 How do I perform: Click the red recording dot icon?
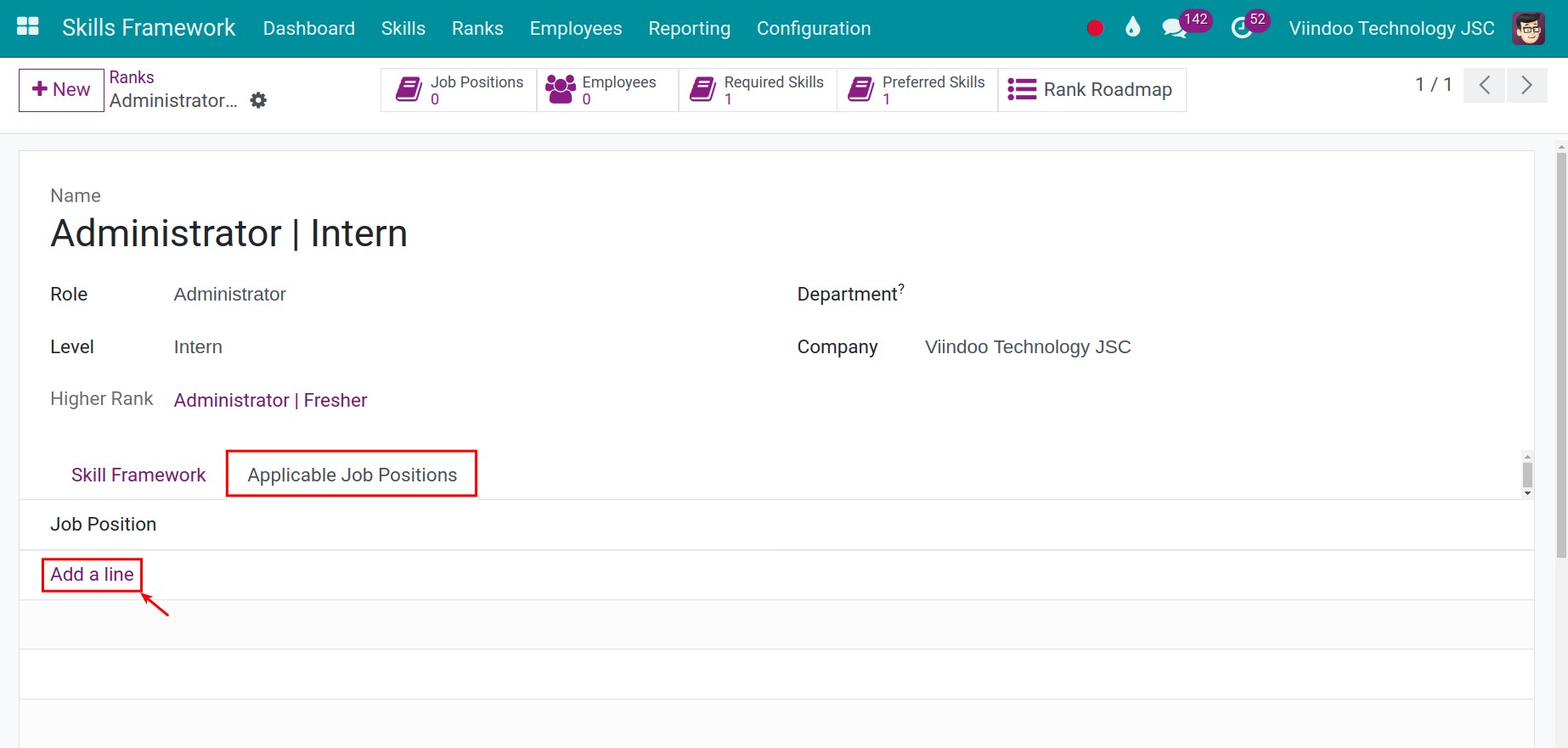(x=1095, y=28)
